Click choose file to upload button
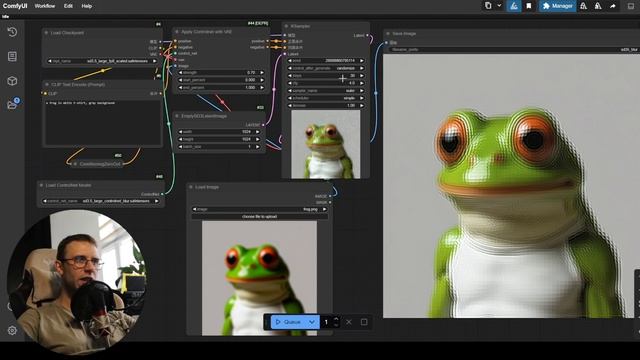Screen dimensions: 640x360 [260, 217]
